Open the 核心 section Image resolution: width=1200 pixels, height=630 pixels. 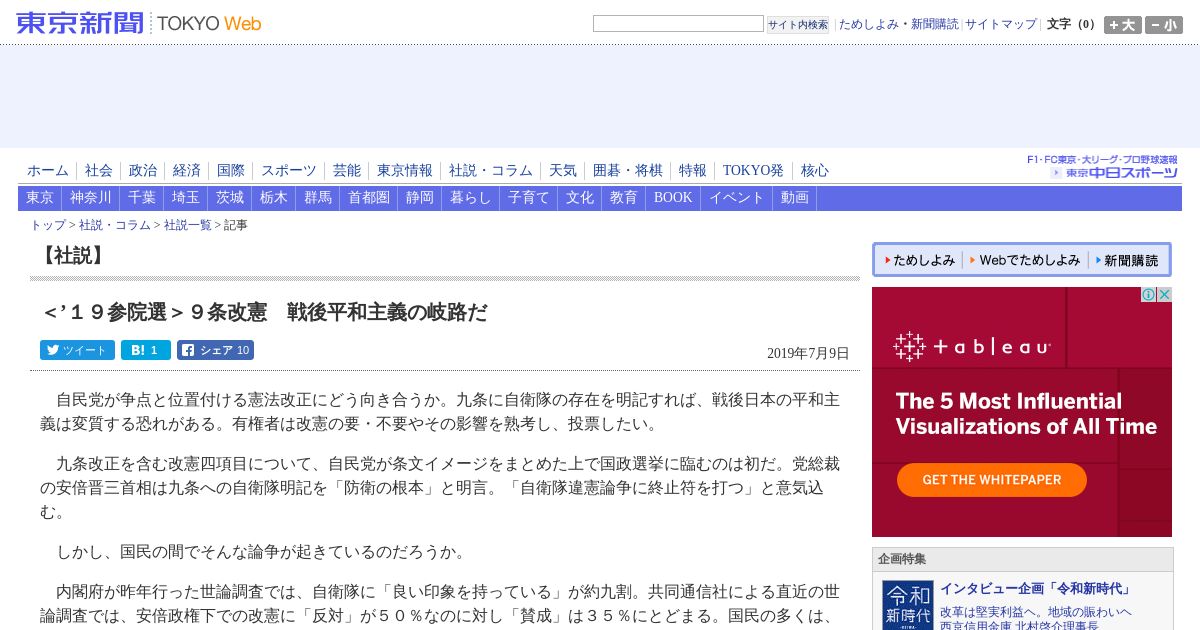coord(815,171)
